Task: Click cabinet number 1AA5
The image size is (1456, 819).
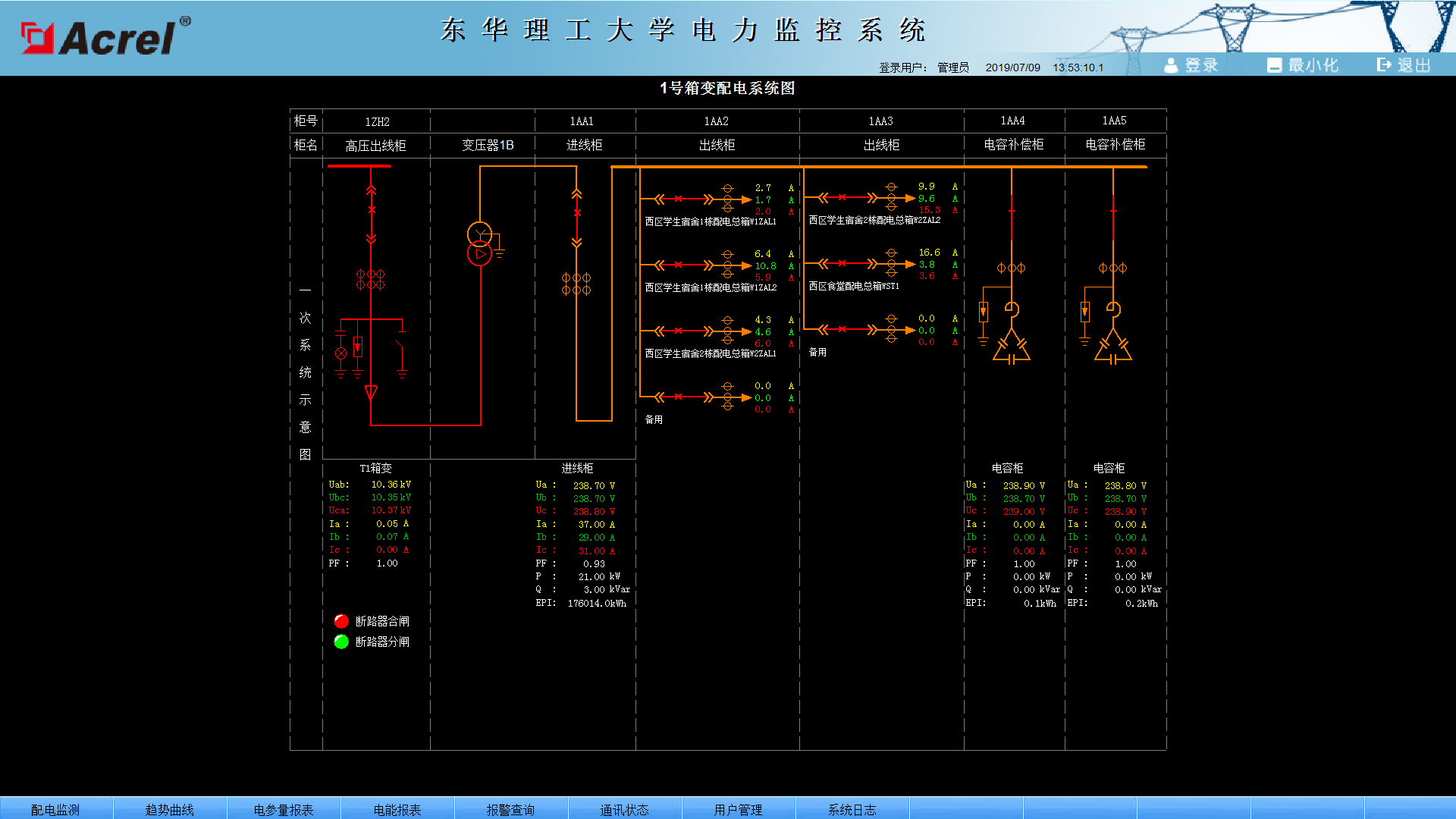Action: 1114,120
